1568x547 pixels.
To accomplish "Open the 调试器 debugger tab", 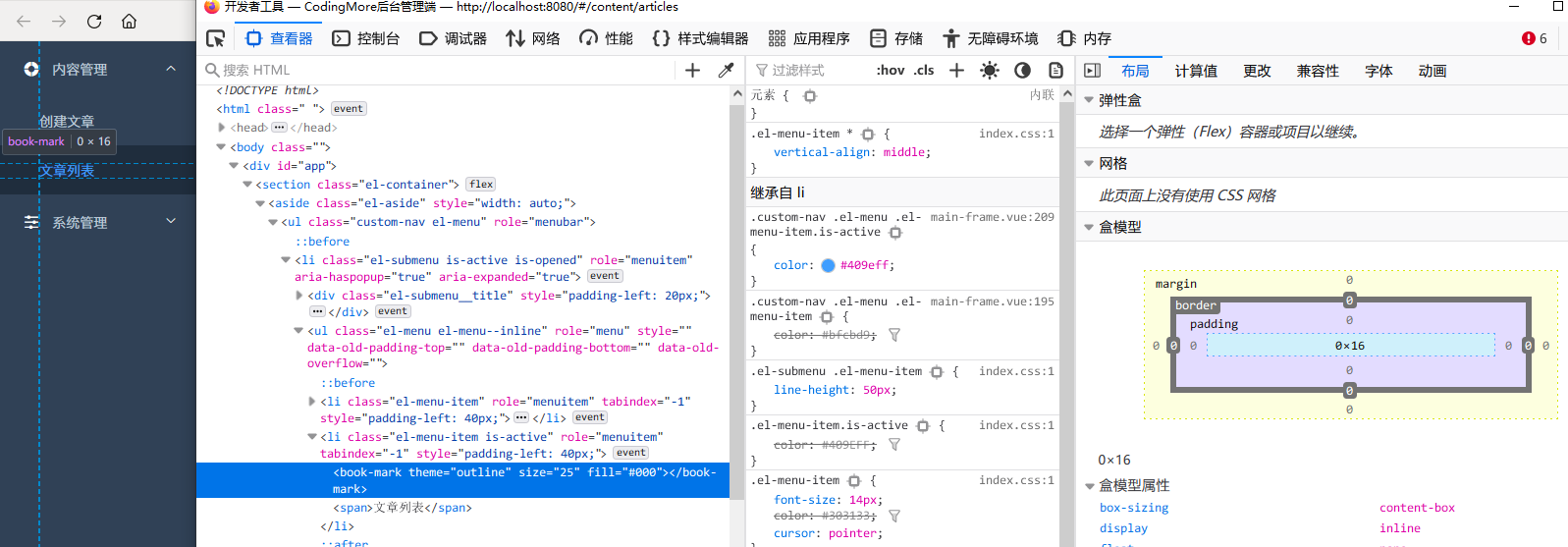I will pyautogui.click(x=453, y=38).
